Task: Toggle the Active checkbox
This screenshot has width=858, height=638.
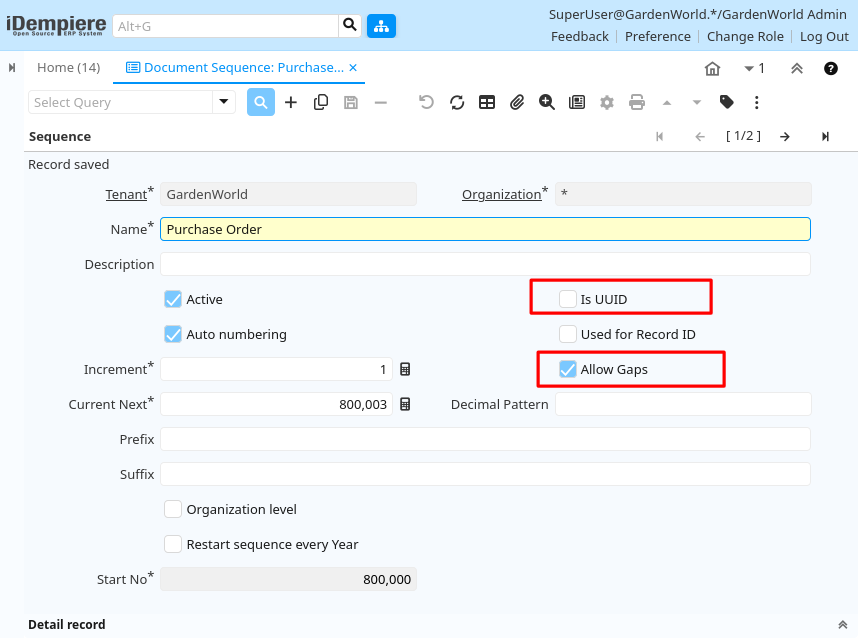Action: 173,299
